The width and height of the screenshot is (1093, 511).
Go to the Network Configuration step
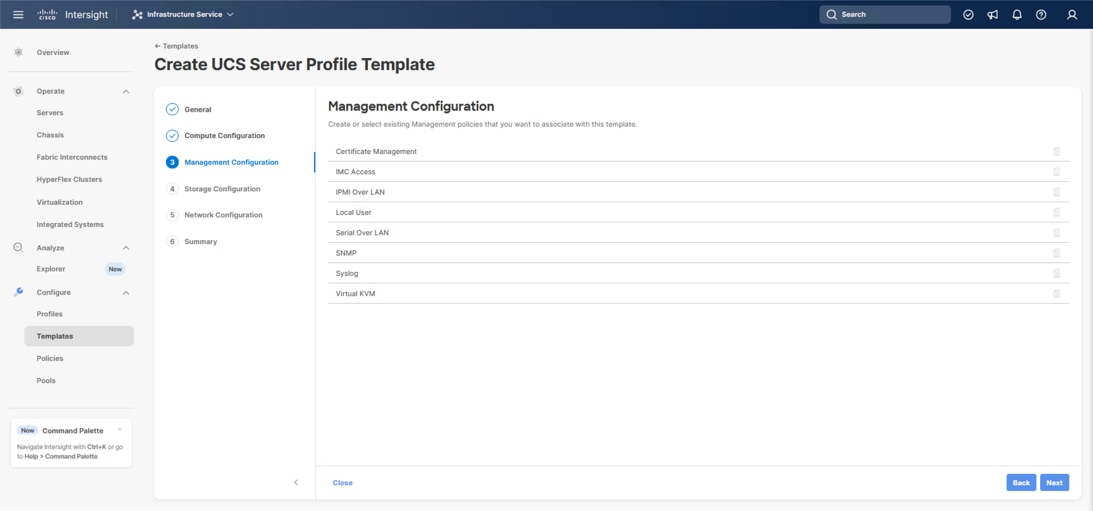[x=214, y=215]
